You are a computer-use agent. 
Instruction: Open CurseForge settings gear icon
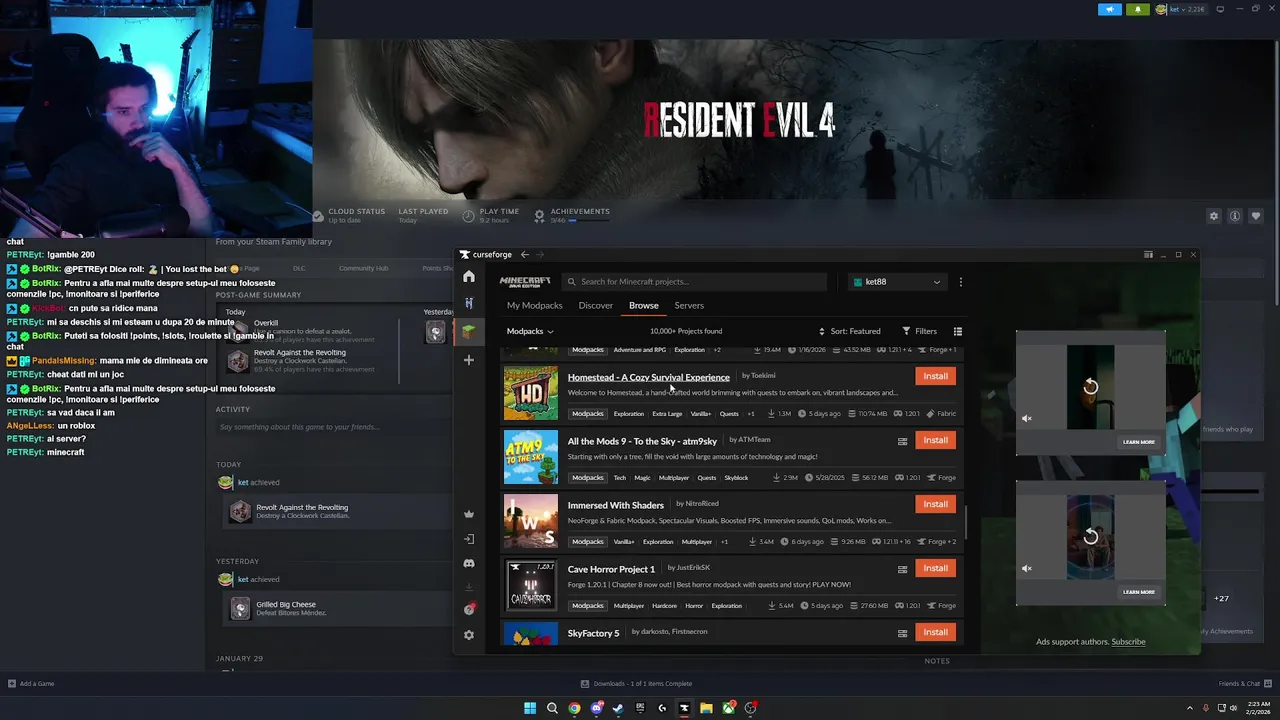(x=469, y=635)
